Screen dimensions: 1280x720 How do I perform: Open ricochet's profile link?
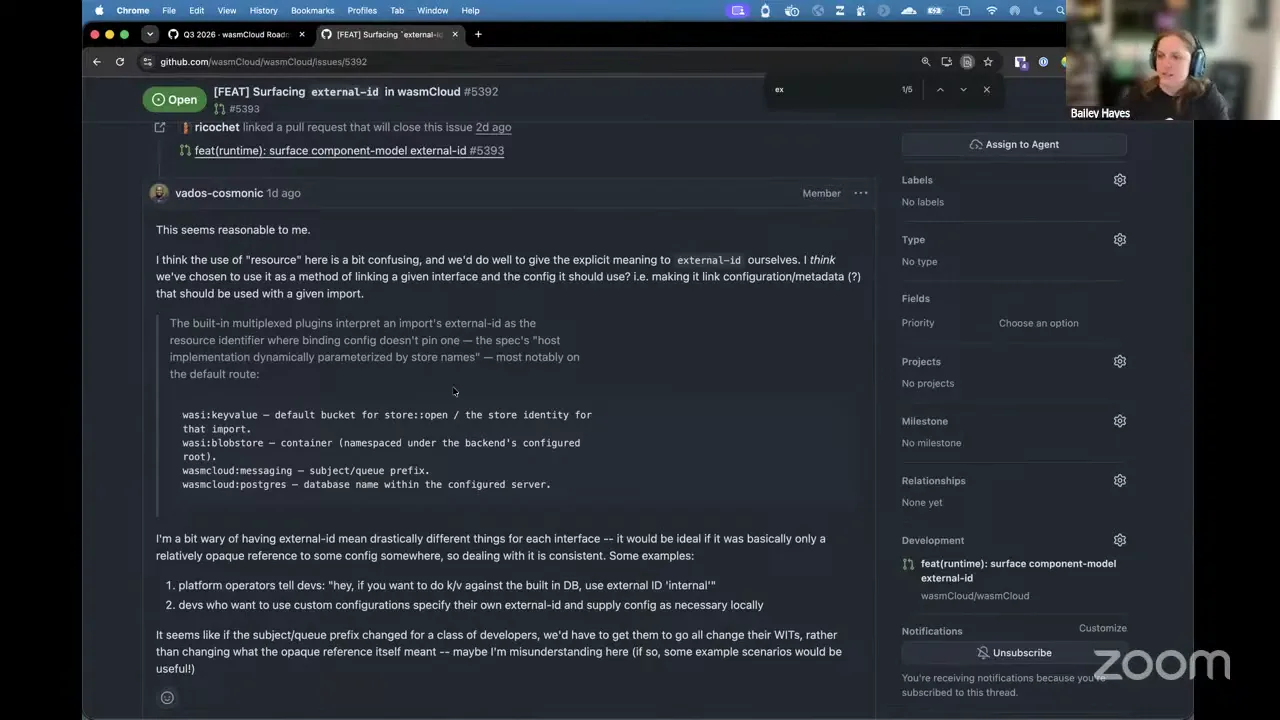point(217,127)
